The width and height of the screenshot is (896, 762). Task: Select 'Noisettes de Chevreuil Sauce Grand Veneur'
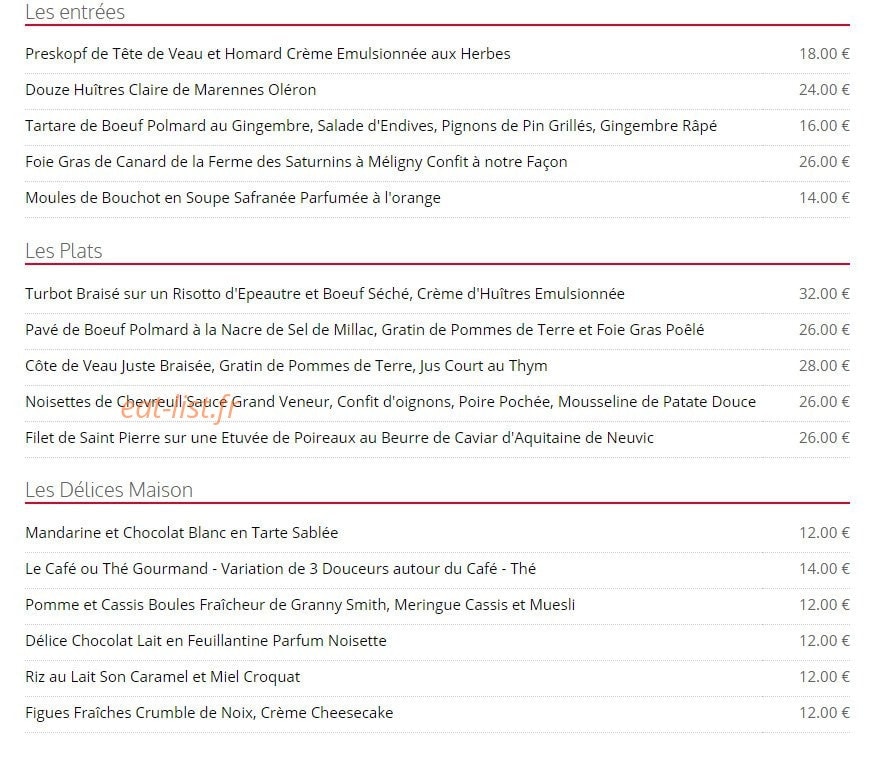(390, 402)
